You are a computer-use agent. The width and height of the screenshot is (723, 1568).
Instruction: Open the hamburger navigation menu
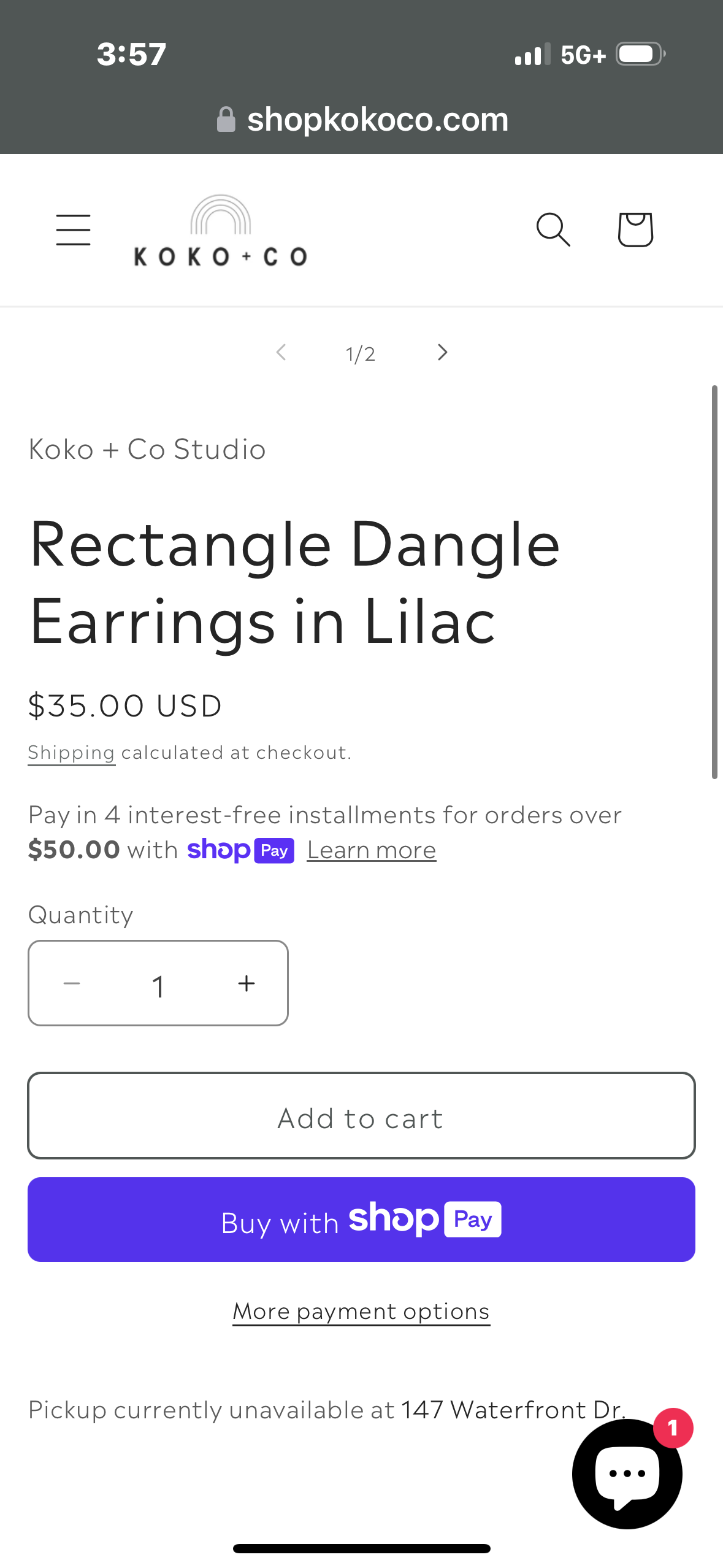tap(72, 230)
